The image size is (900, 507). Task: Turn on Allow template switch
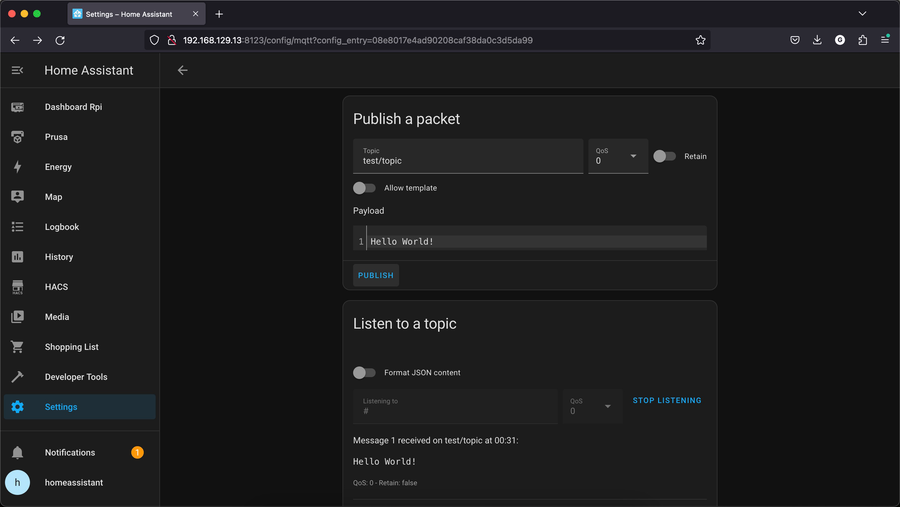point(364,188)
